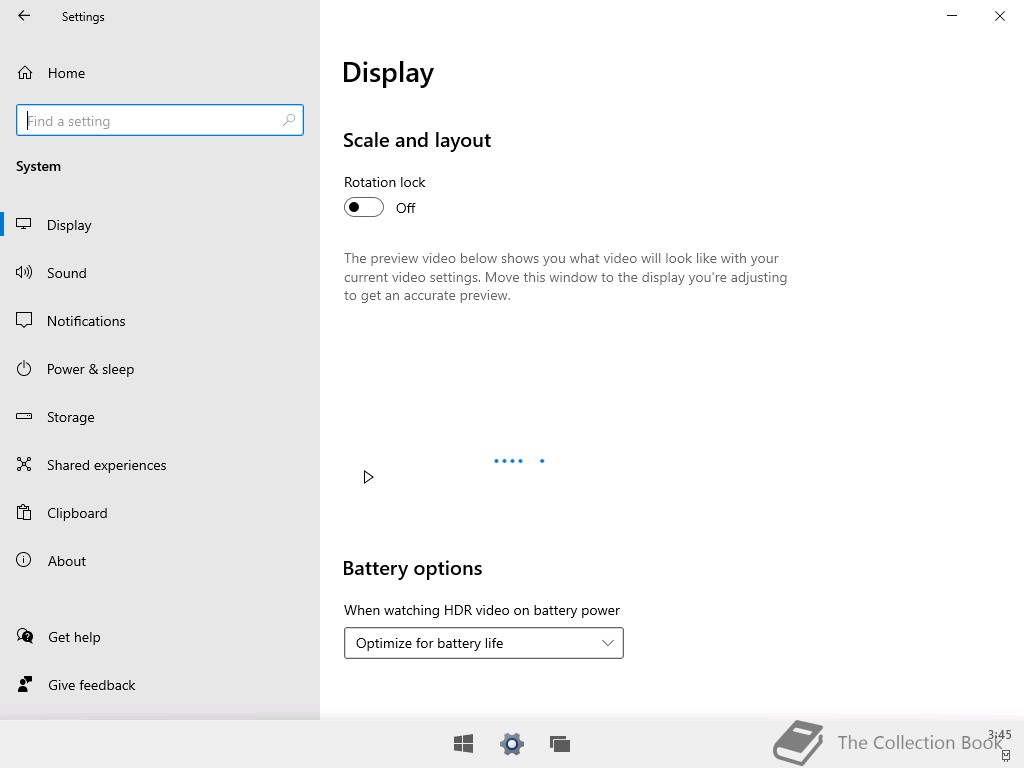The image size is (1024, 768).
Task: Click the Home house icon
Action: (x=25, y=73)
